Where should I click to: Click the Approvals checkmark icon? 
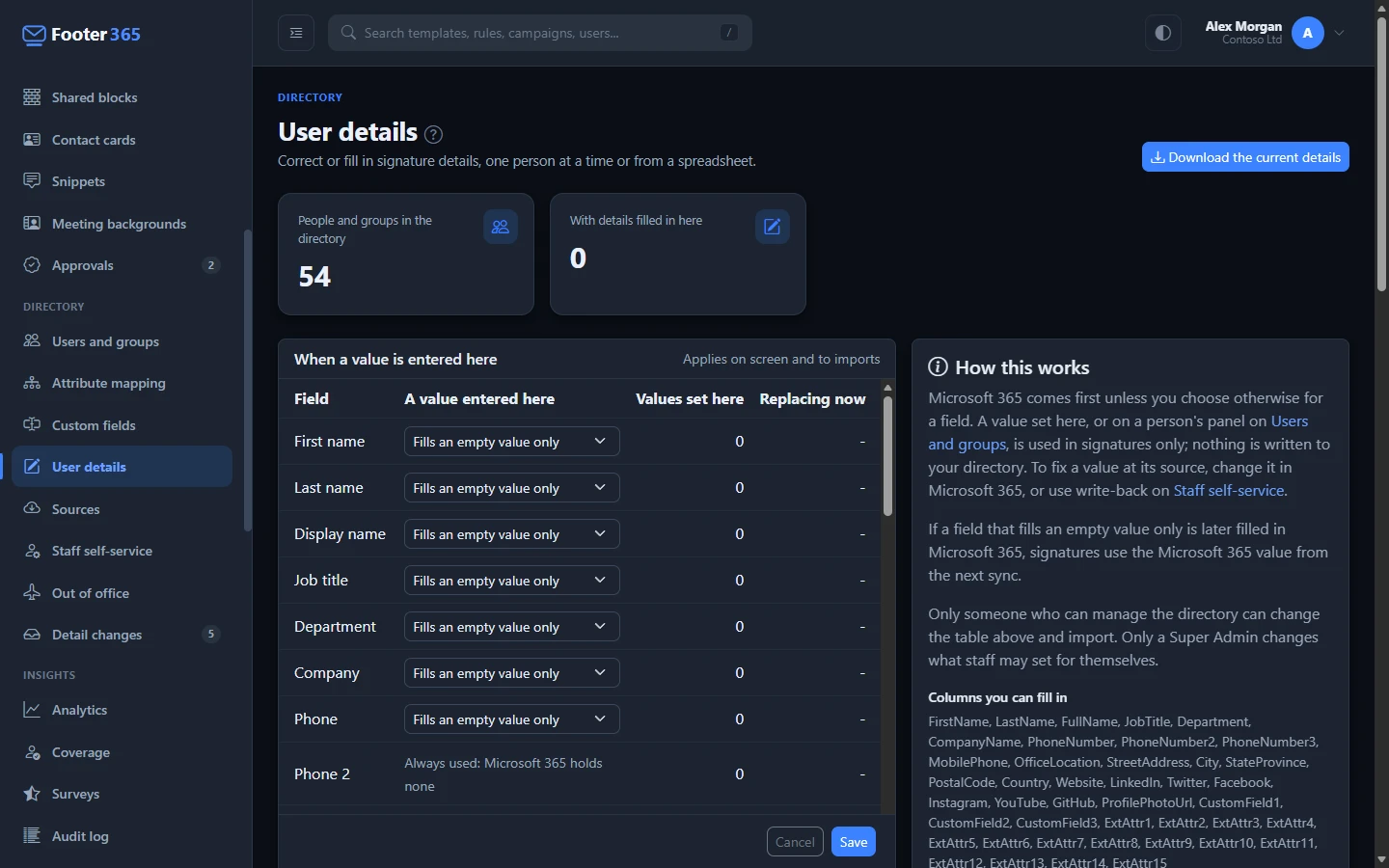pos(32,265)
